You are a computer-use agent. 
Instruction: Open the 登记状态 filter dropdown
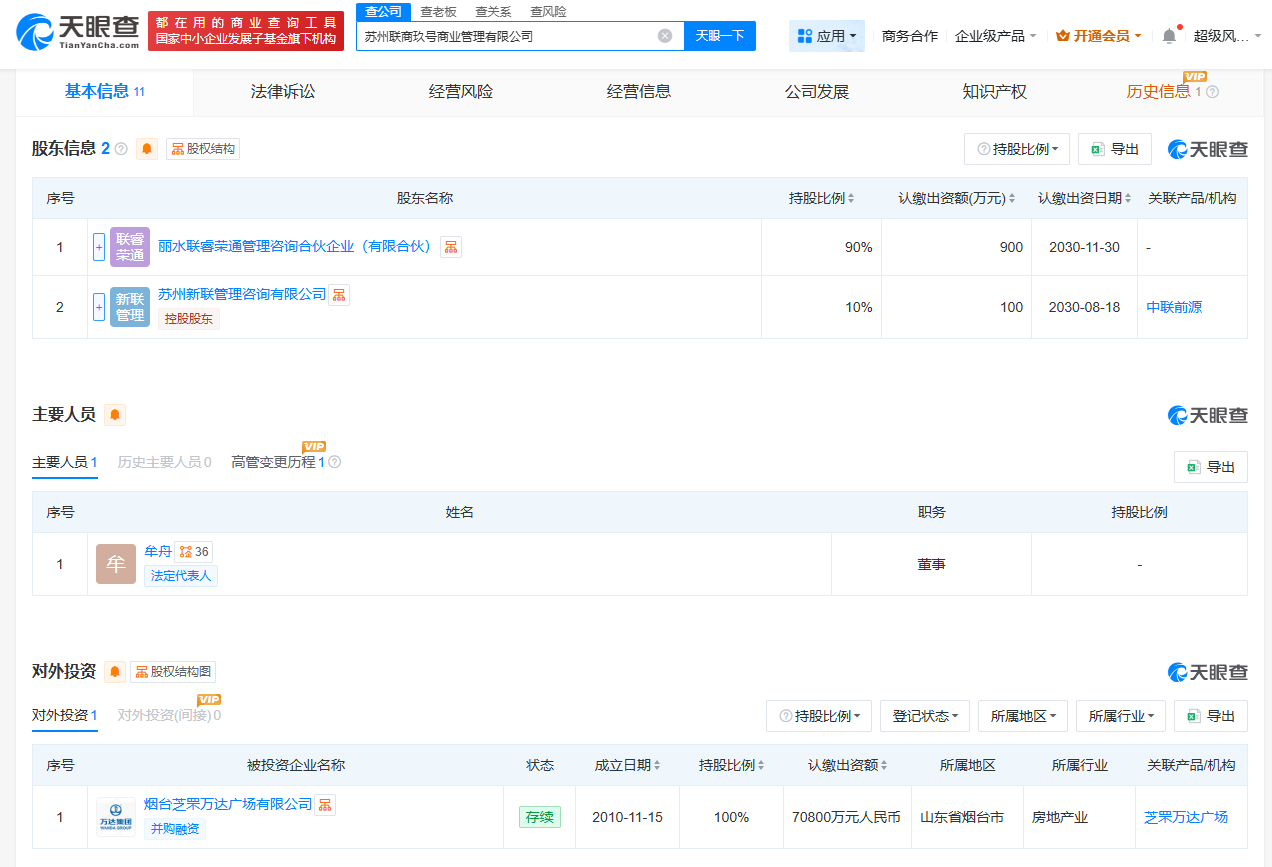924,715
